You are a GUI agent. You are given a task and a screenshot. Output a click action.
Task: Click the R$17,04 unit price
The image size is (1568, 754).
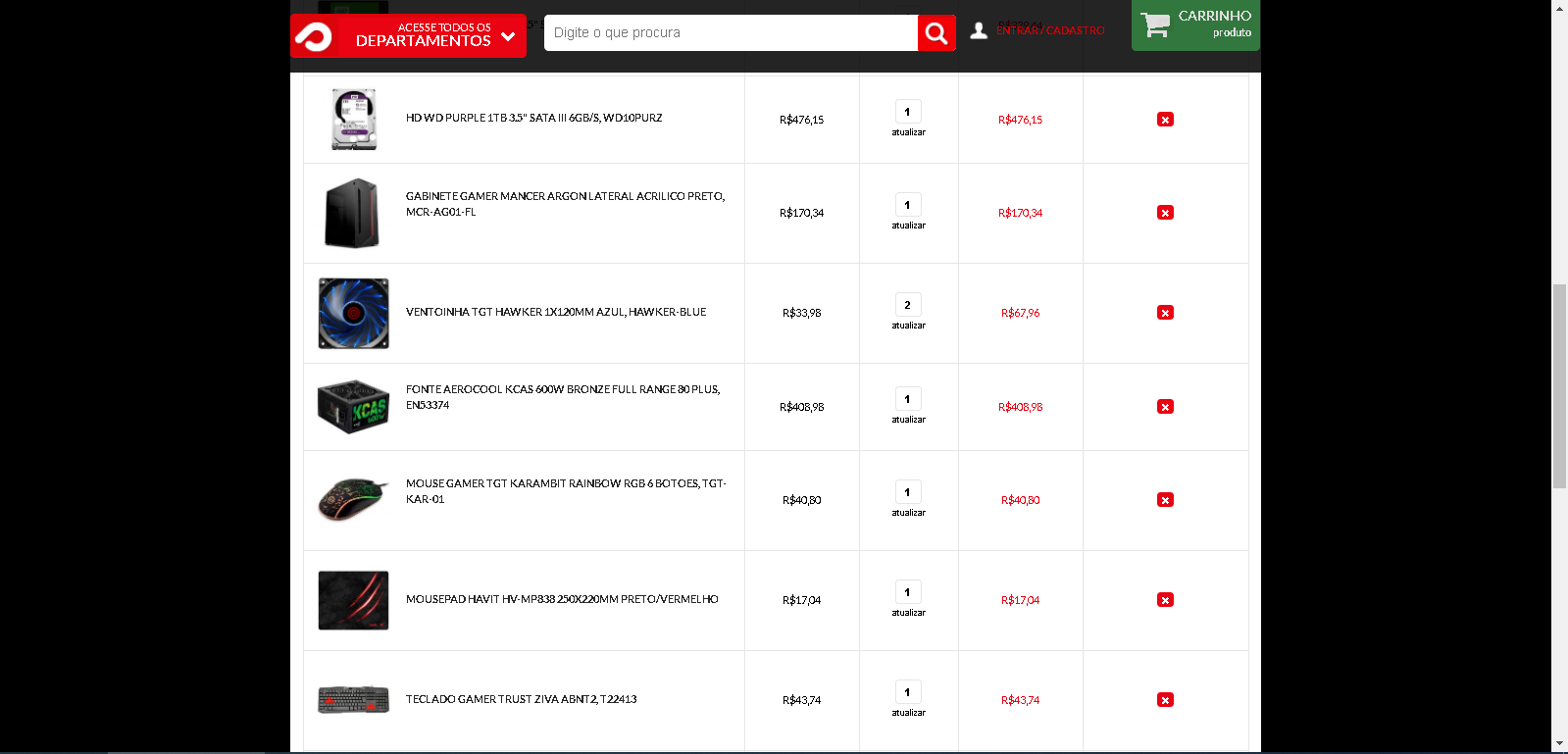click(801, 600)
